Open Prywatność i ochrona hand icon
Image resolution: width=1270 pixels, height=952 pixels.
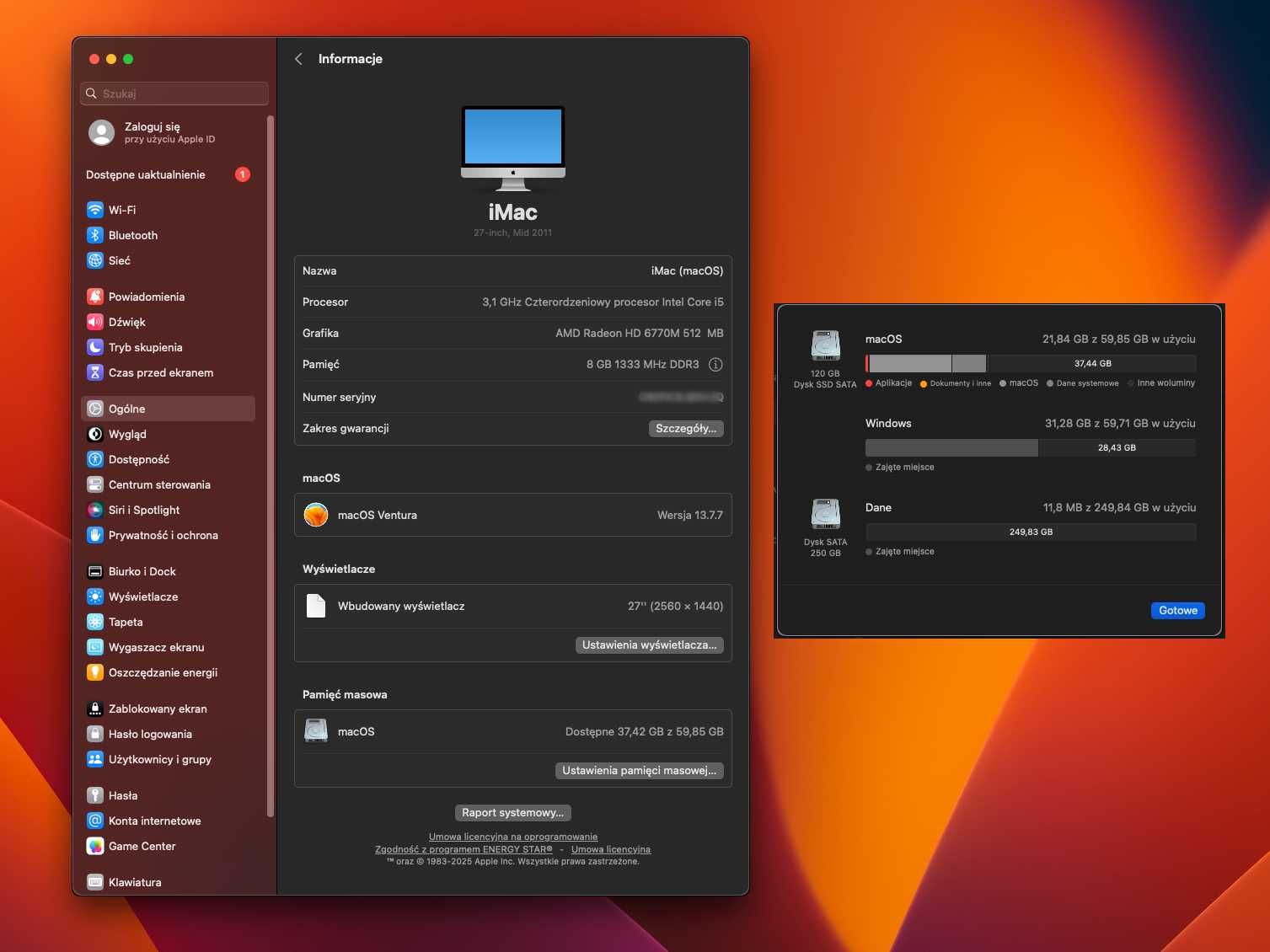(95, 535)
